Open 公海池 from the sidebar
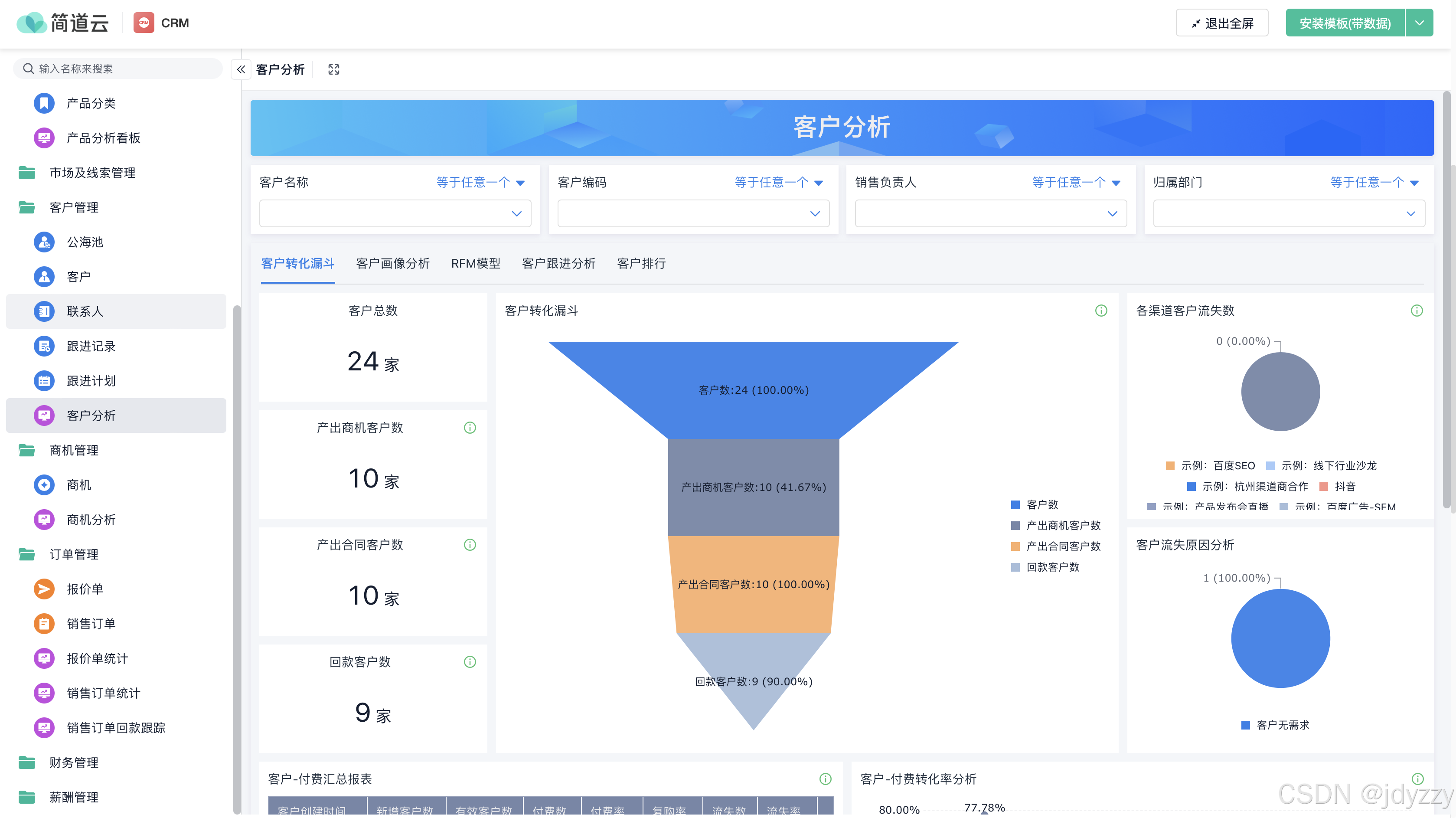The height and width of the screenshot is (818, 1456). (85, 242)
